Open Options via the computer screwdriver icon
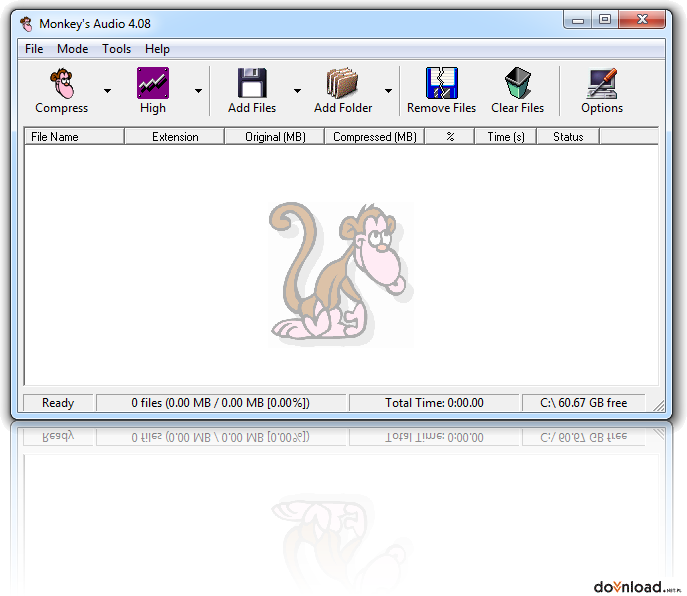Screen dimensions: 687x596 602,83
